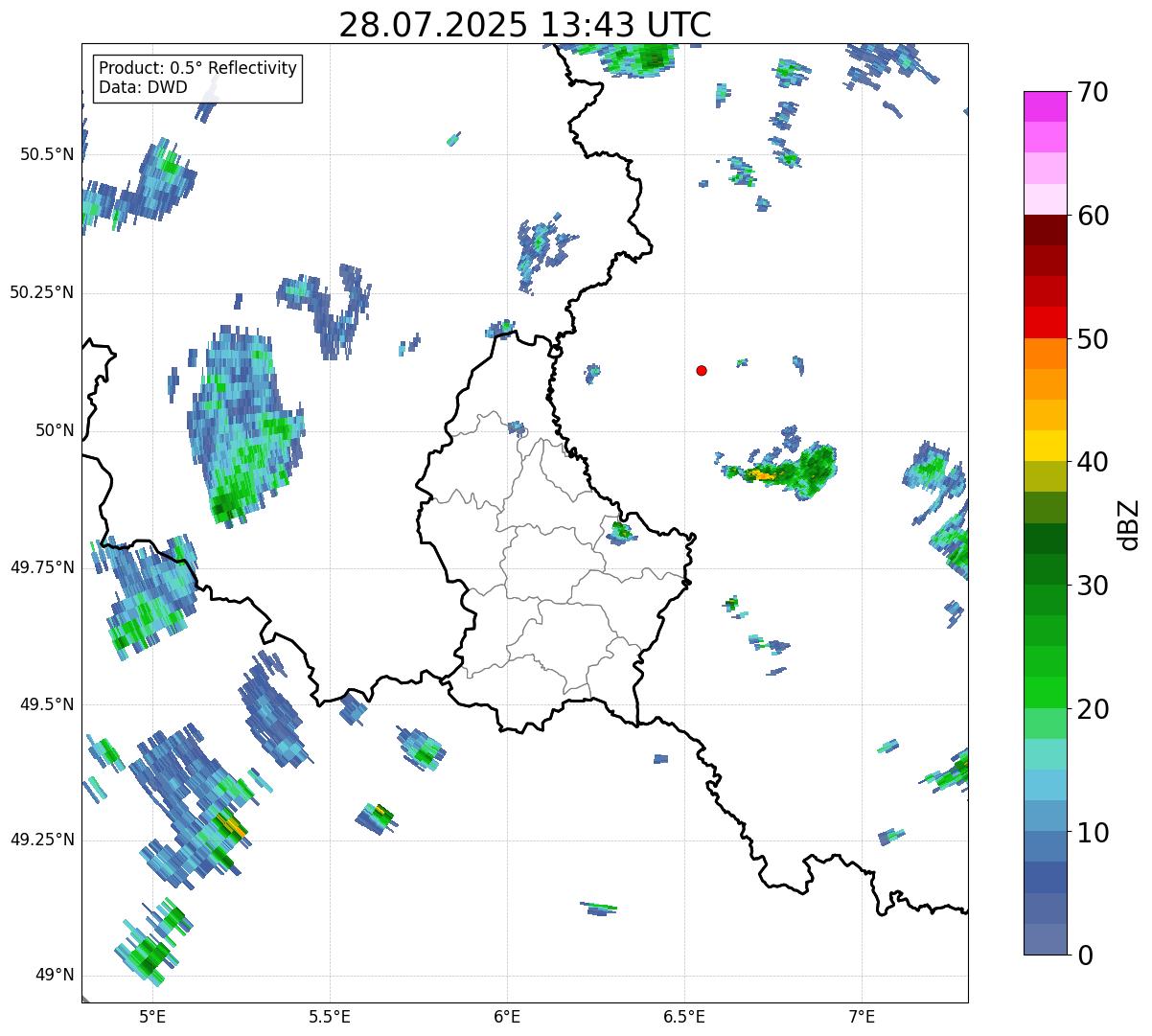
Task: Click the 50.5°N latitude label
Action: point(47,155)
